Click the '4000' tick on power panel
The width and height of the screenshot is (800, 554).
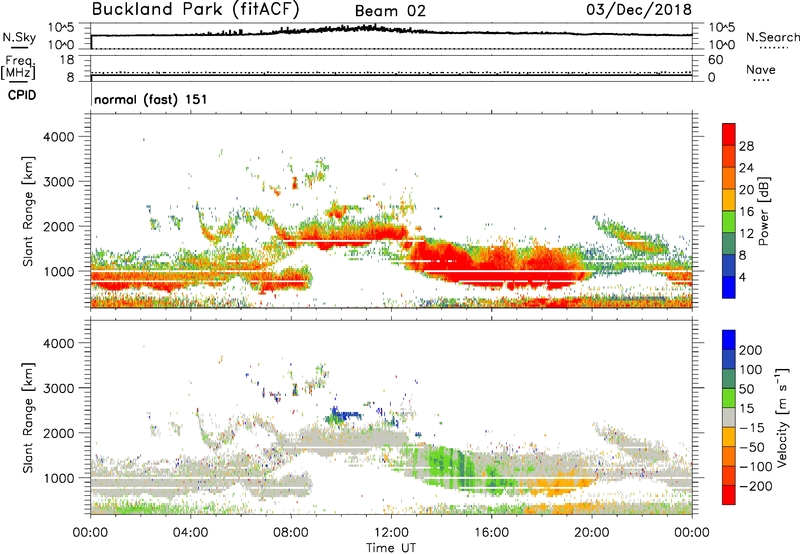click(x=58, y=137)
